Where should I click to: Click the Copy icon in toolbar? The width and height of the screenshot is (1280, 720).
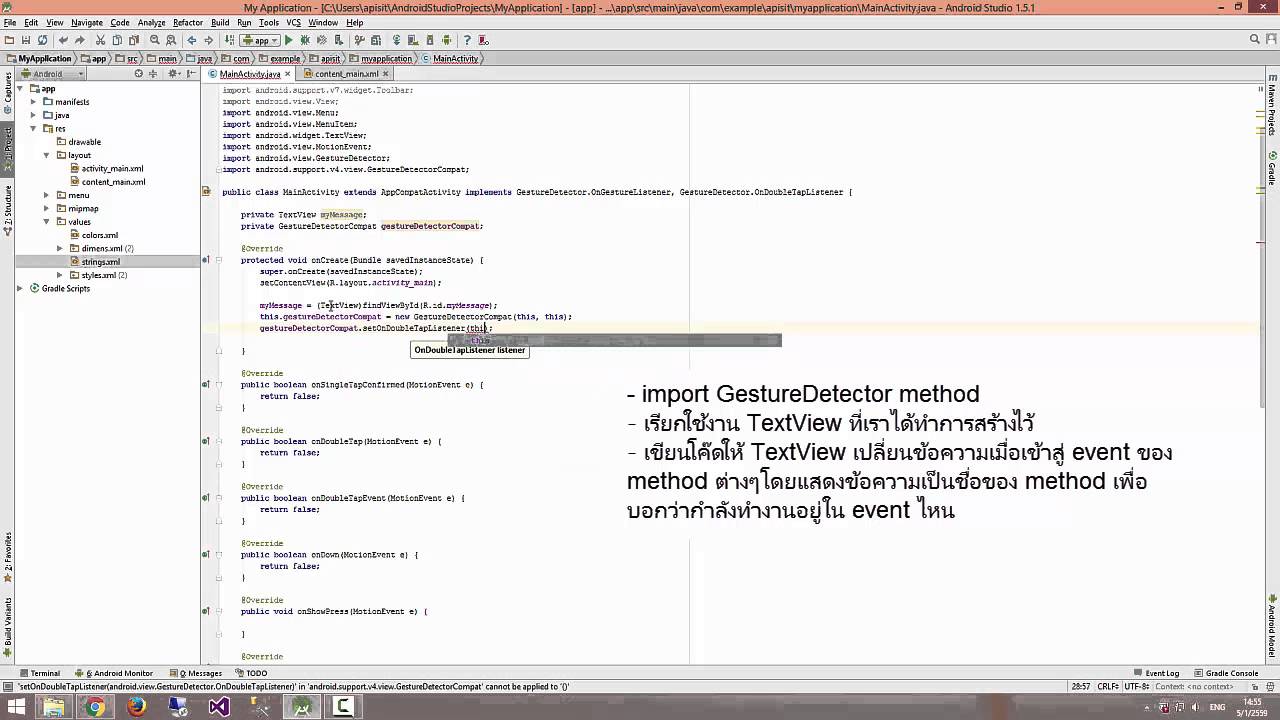coord(117,40)
